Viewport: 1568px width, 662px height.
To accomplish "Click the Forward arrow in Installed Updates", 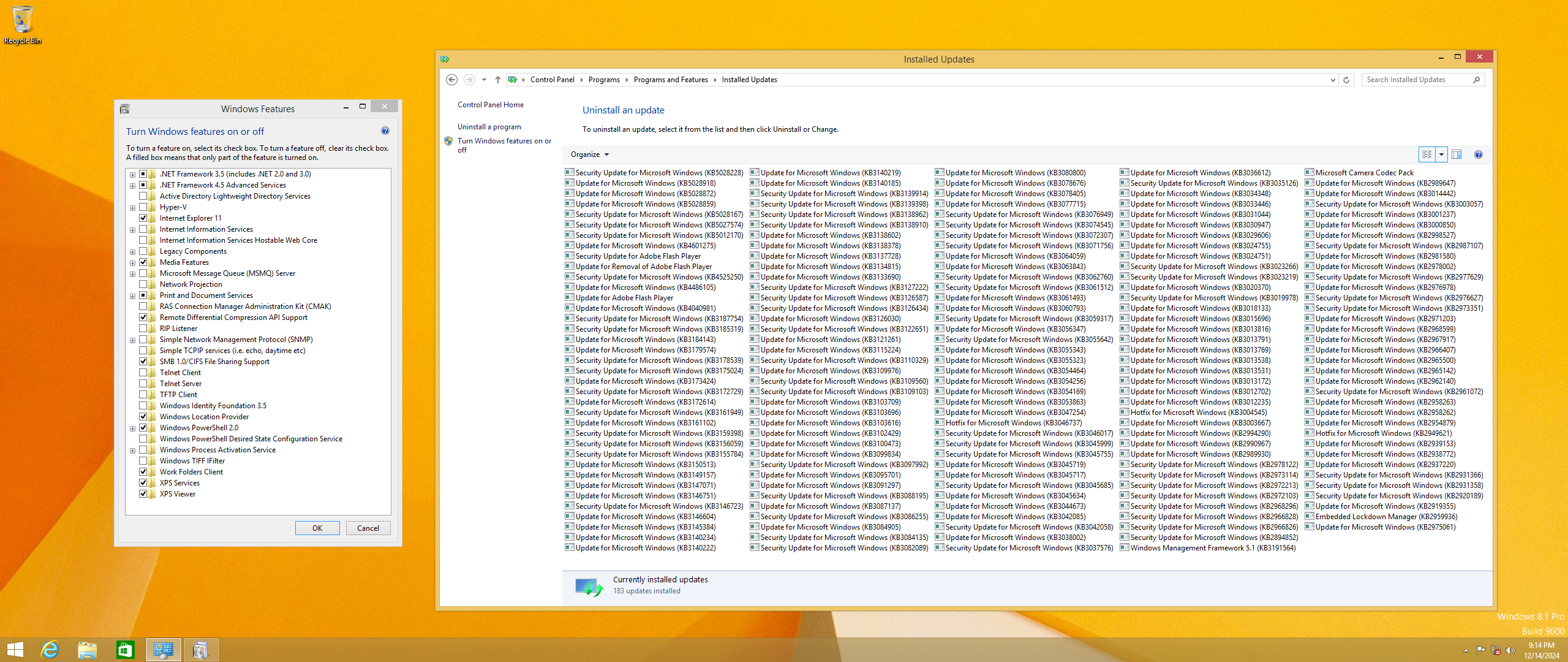I will click(469, 80).
